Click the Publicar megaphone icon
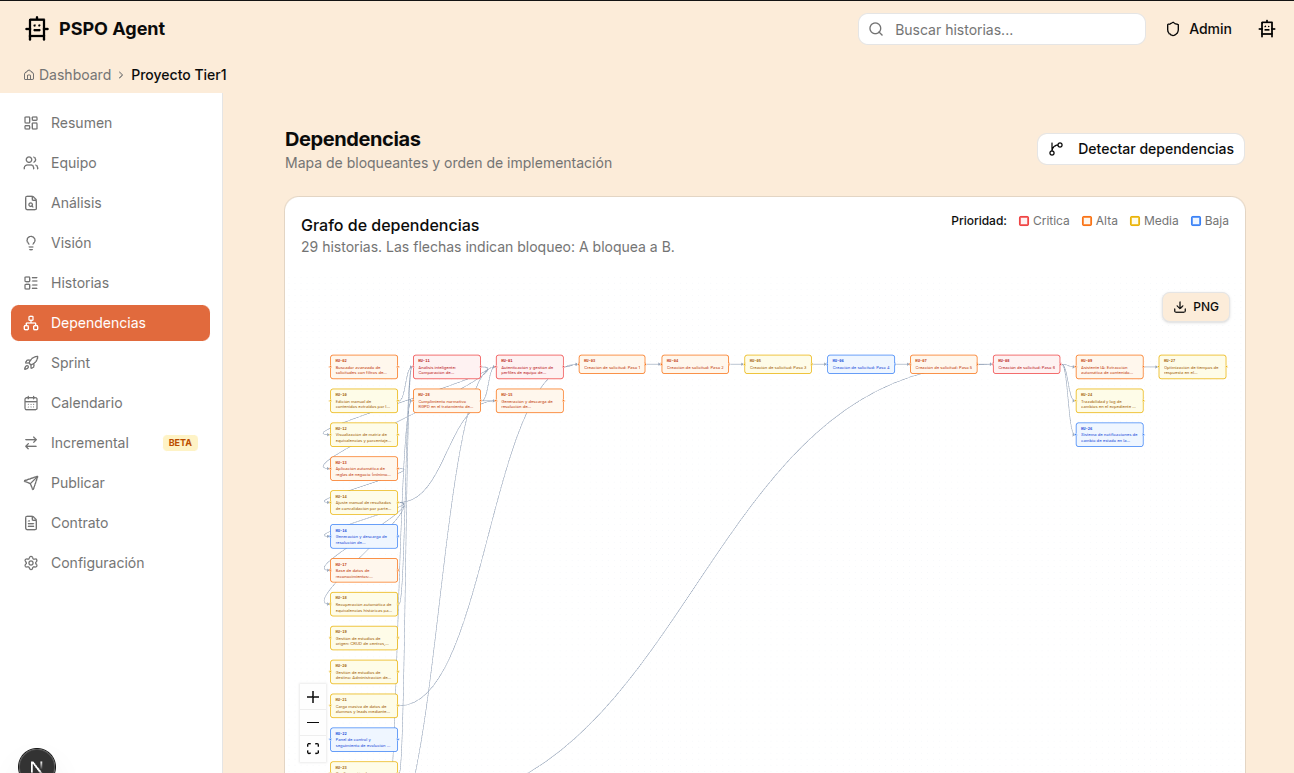This screenshot has width=1294, height=773. click(x=30, y=482)
